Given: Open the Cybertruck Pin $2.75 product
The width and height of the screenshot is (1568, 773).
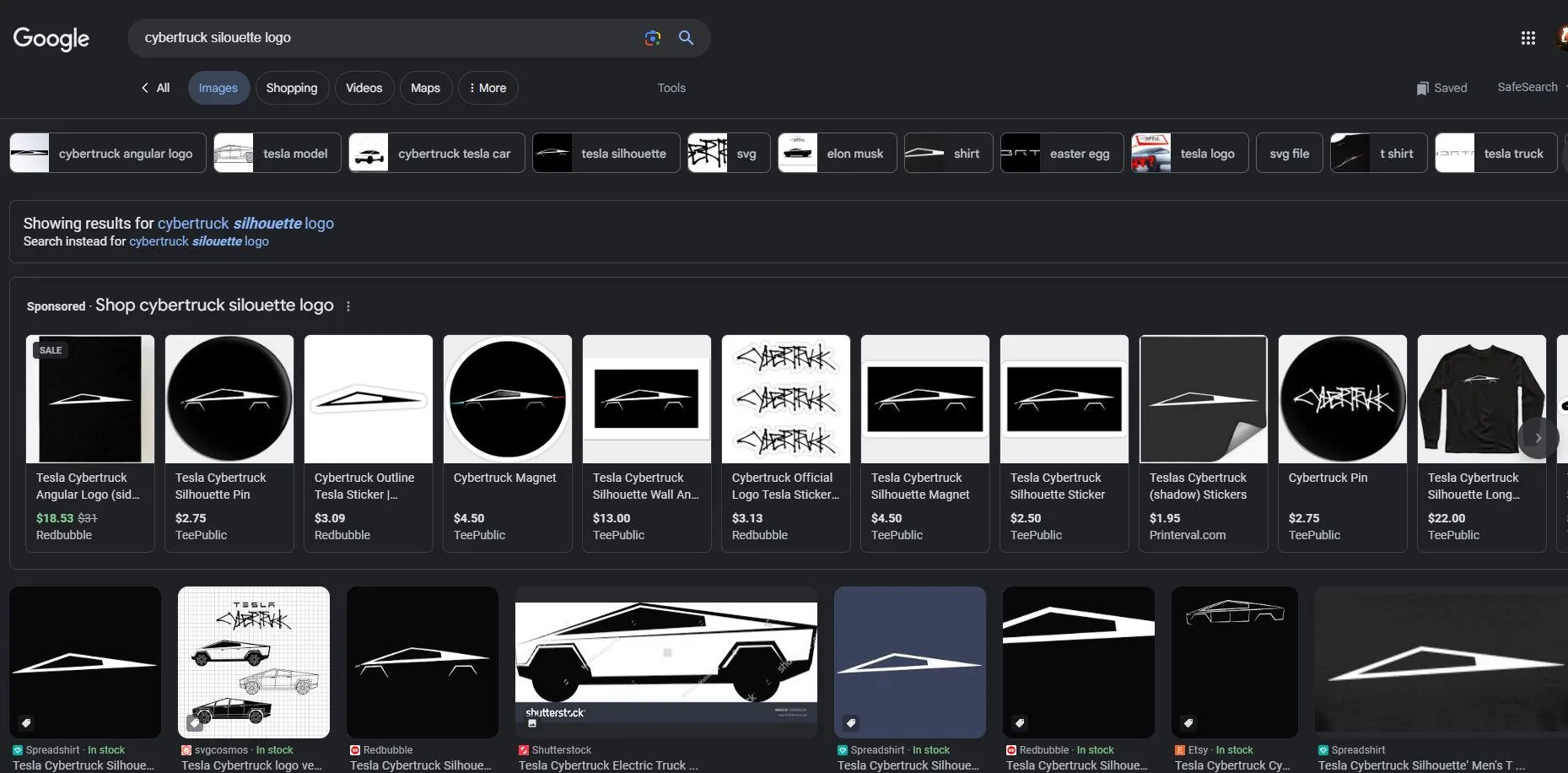Looking at the screenshot, I should tap(1343, 444).
